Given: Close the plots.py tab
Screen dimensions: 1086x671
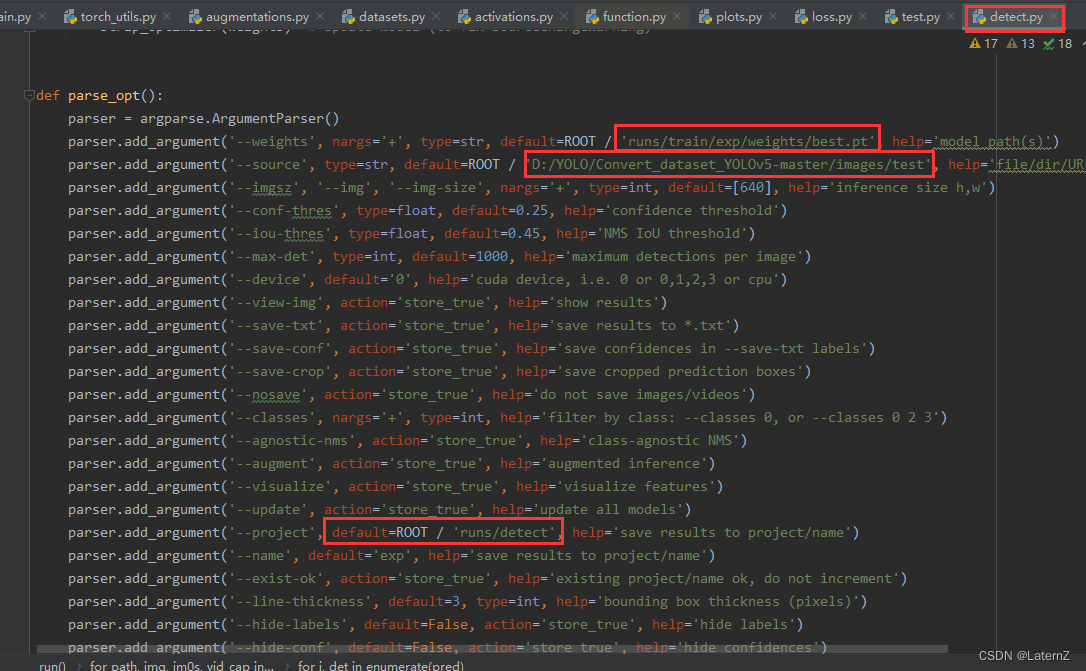Looking at the screenshot, I should click(x=773, y=17).
